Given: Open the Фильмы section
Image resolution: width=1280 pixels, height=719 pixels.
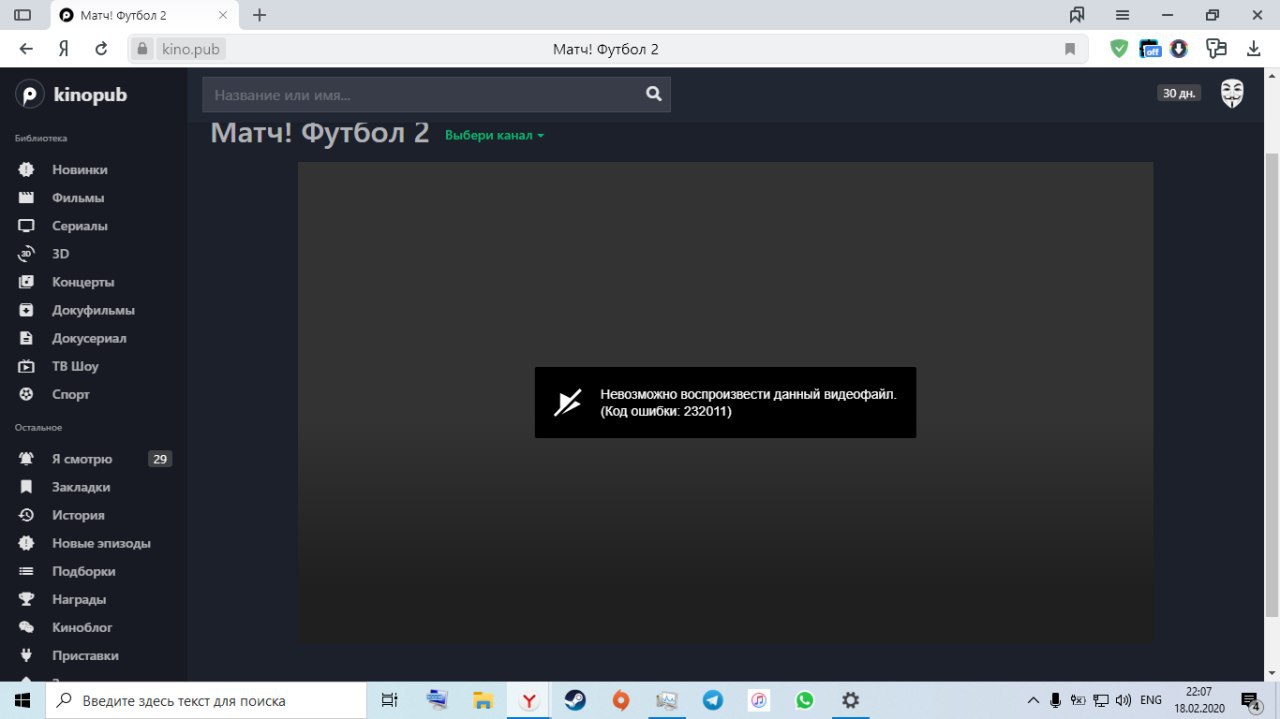Looking at the screenshot, I should (78, 198).
